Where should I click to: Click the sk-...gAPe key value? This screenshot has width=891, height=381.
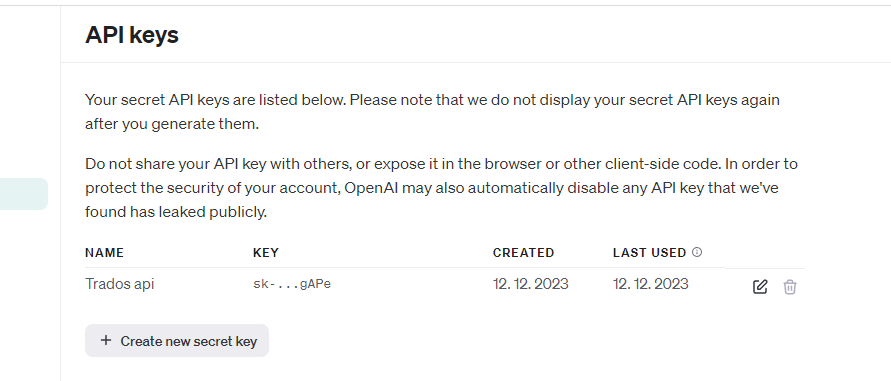(x=292, y=284)
